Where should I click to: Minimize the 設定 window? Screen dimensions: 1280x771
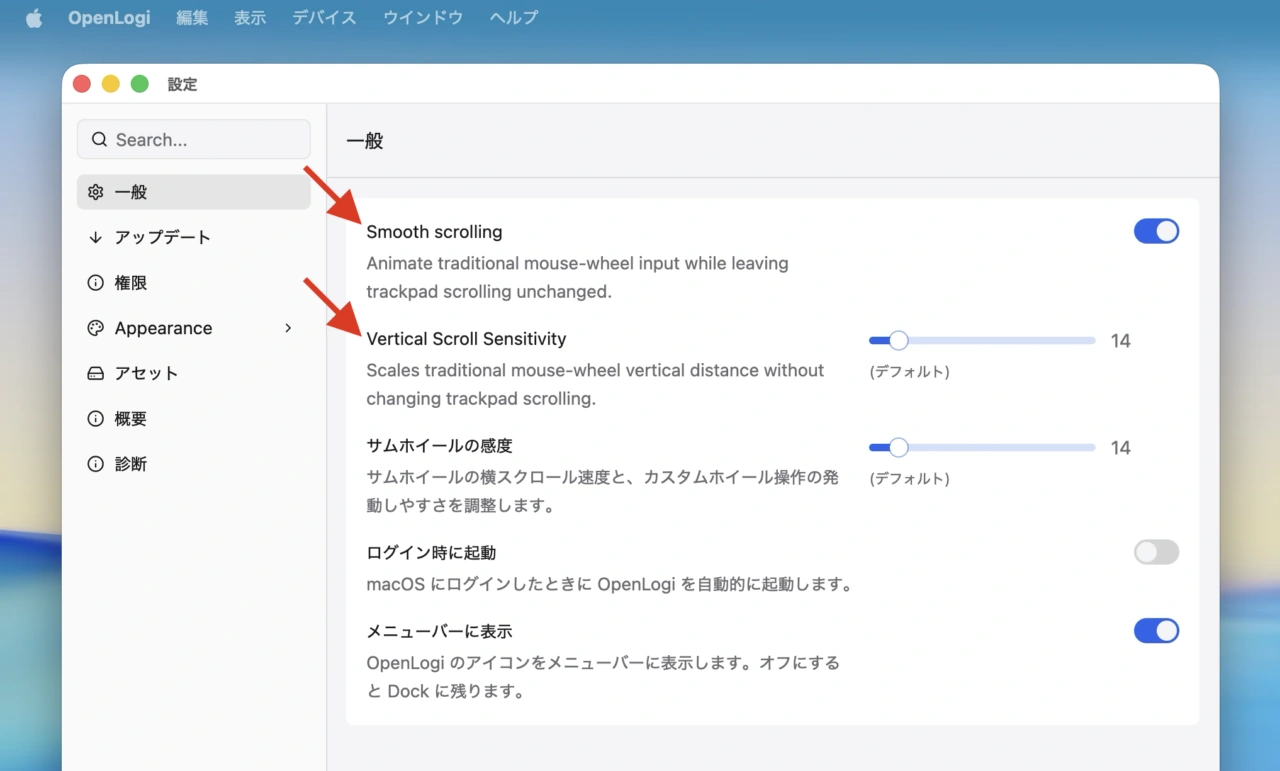coord(111,84)
